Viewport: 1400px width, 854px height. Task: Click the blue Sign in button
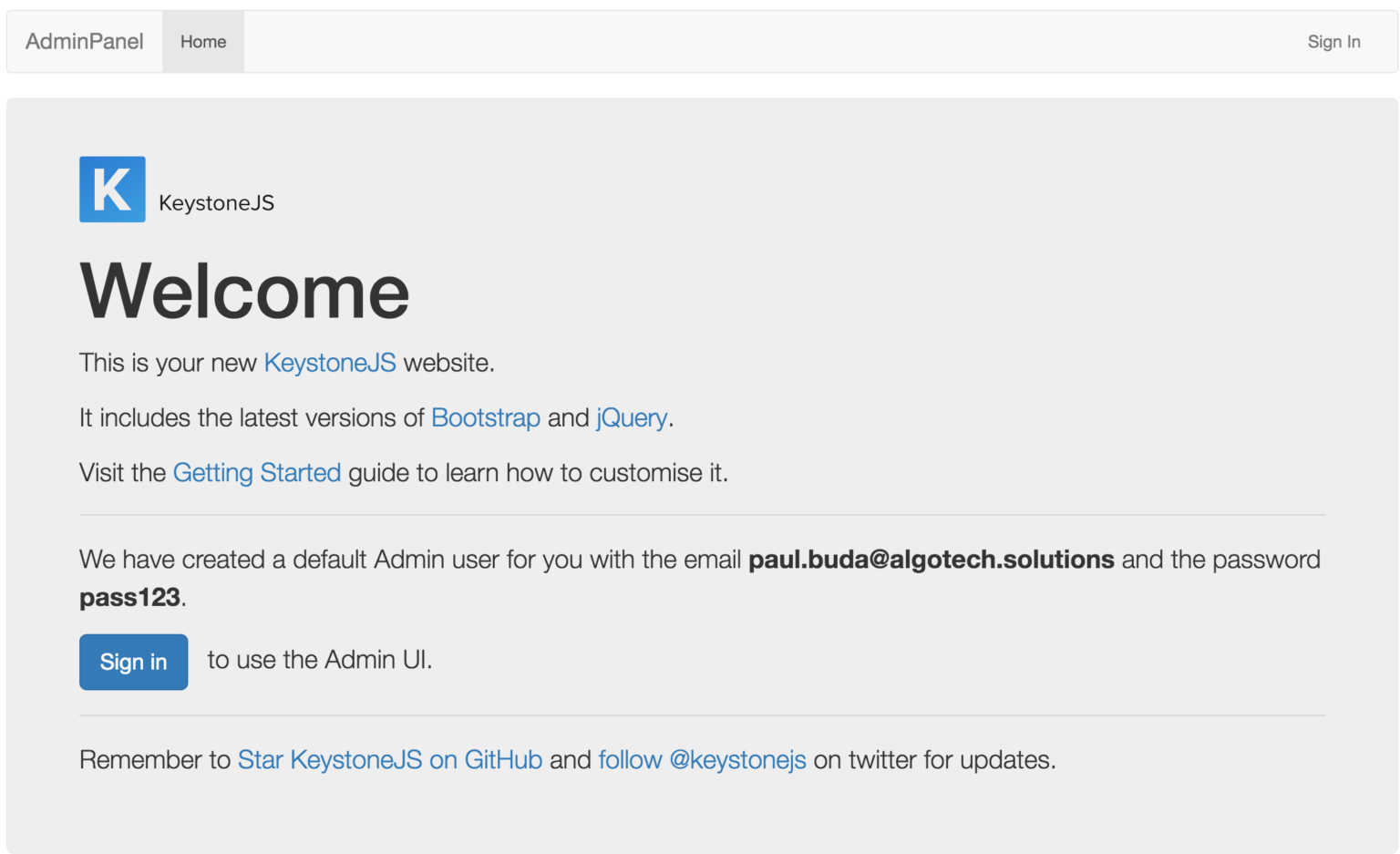(x=134, y=662)
